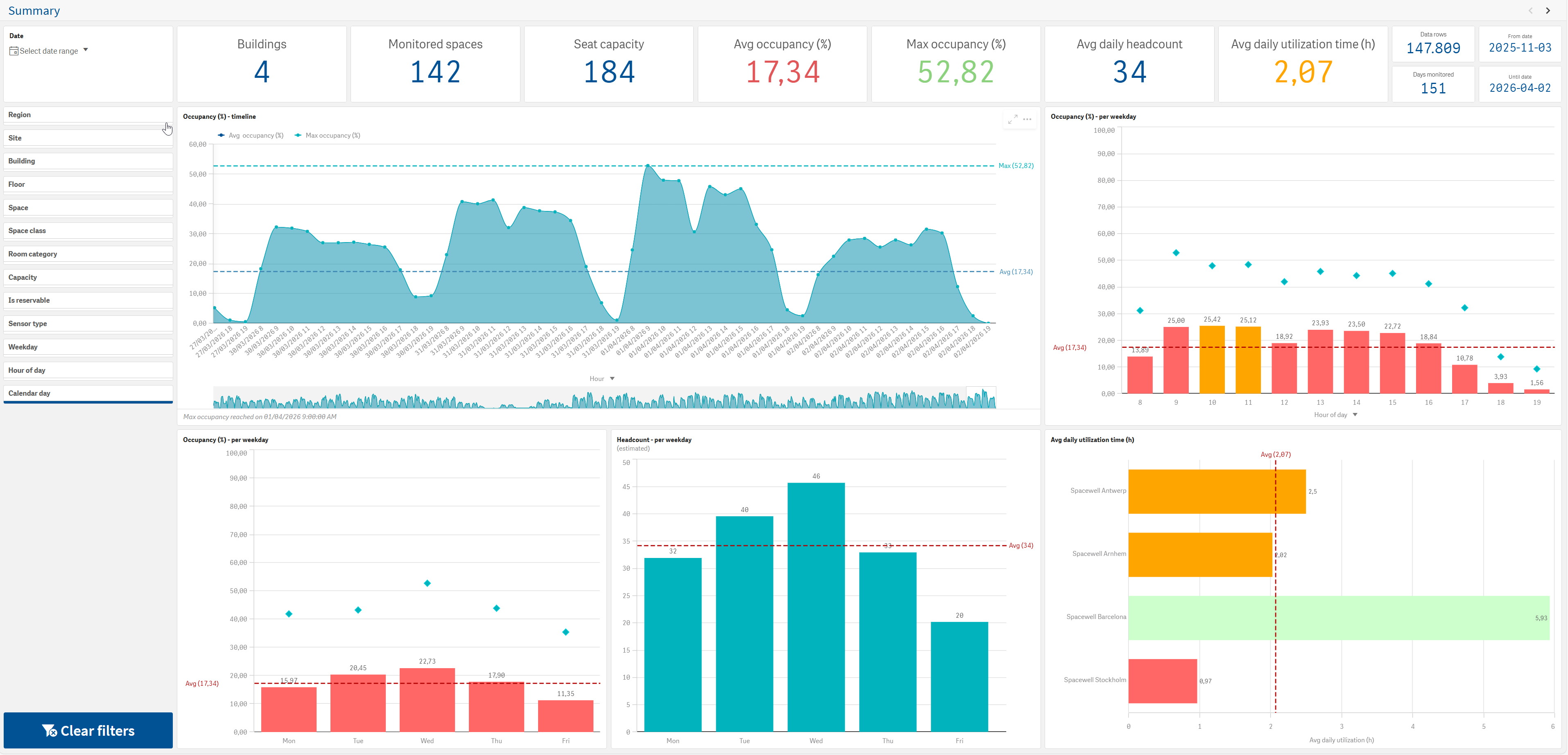Open the Site filter pane
1568x755 pixels.
tap(88, 138)
